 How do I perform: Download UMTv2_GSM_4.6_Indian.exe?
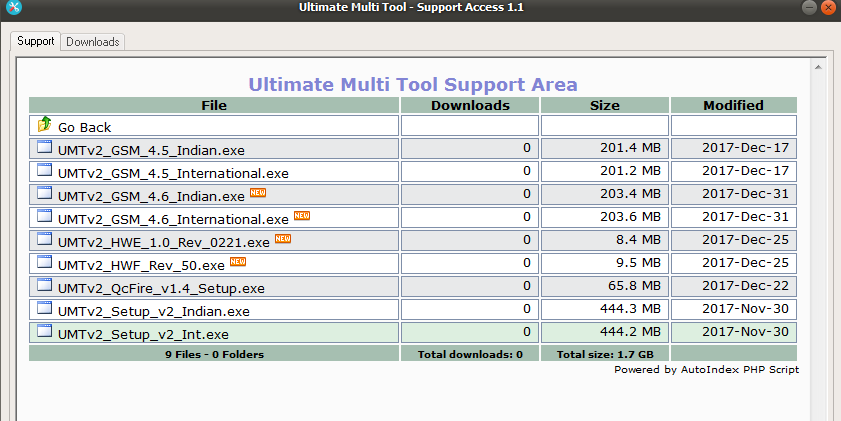151,197
